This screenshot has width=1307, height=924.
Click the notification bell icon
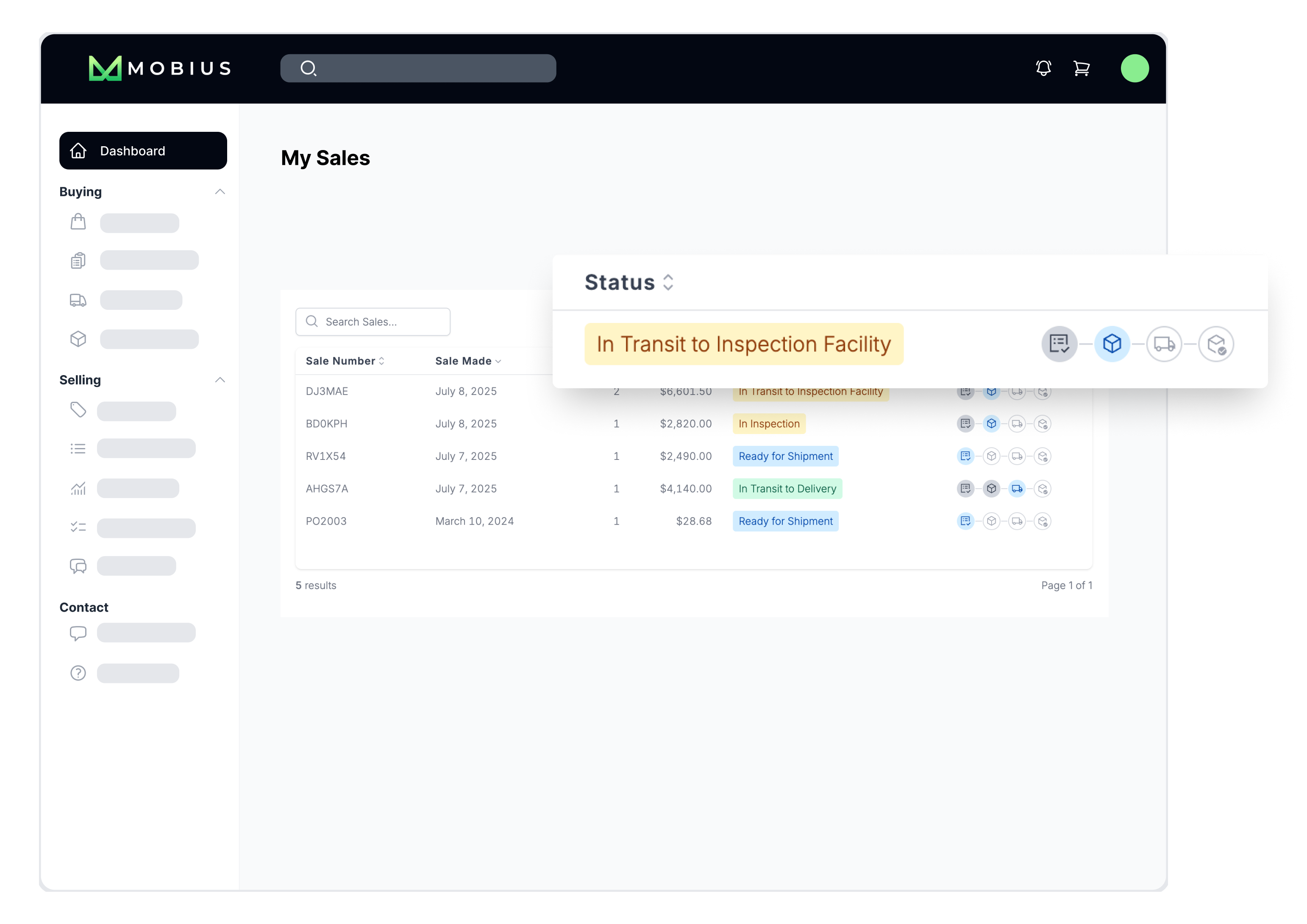tap(1043, 68)
